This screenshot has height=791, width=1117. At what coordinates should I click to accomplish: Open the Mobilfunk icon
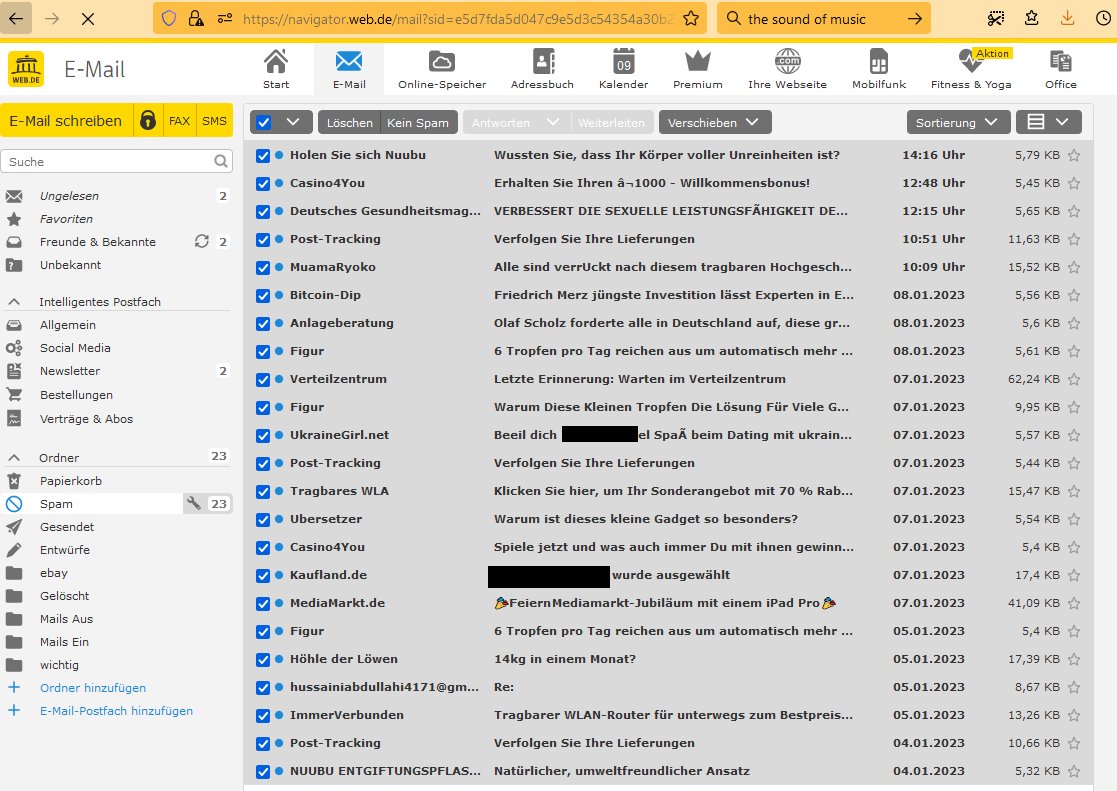879,61
